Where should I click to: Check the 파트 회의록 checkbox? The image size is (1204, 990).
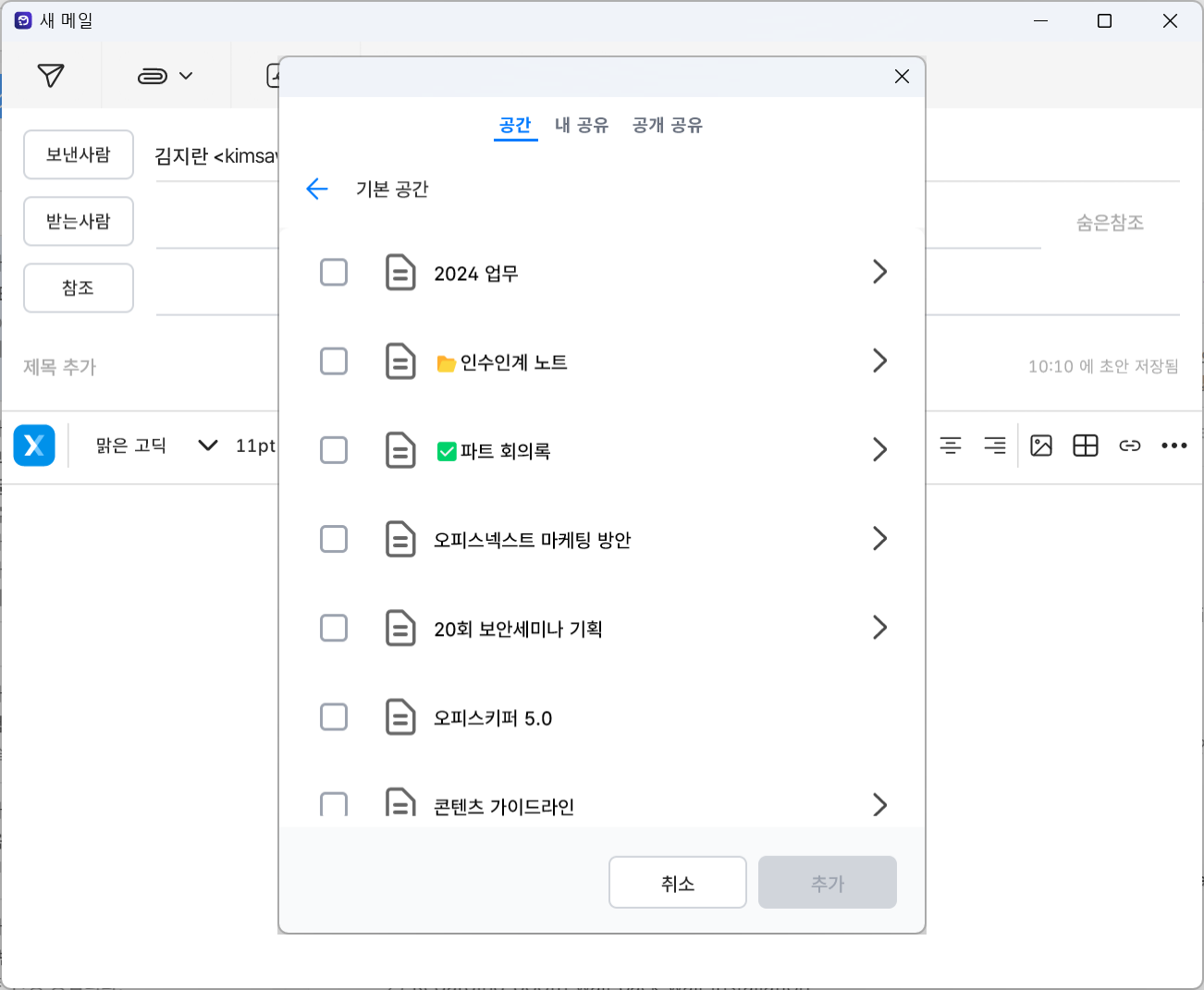pos(334,450)
